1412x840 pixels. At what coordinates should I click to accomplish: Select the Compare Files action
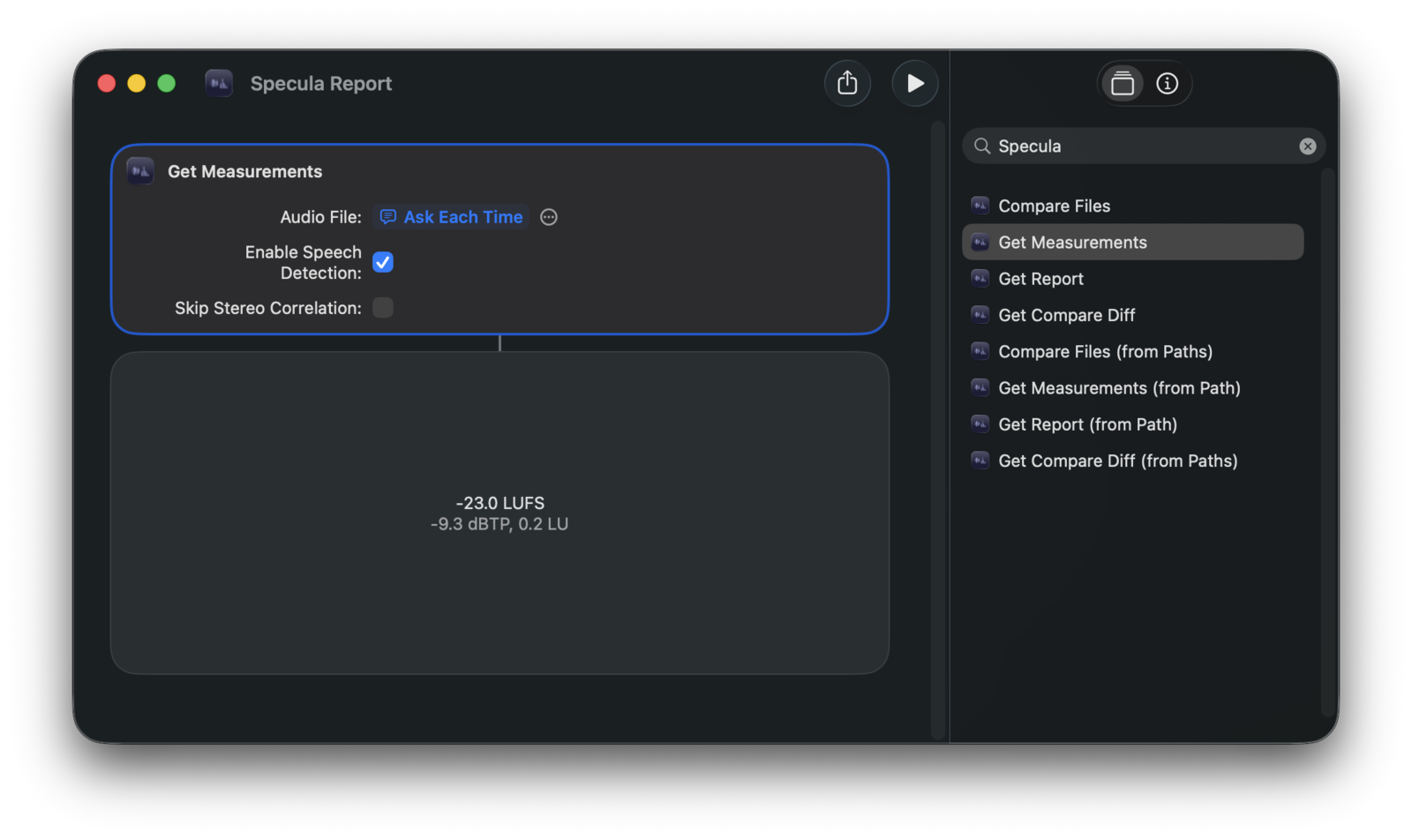click(x=1132, y=206)
